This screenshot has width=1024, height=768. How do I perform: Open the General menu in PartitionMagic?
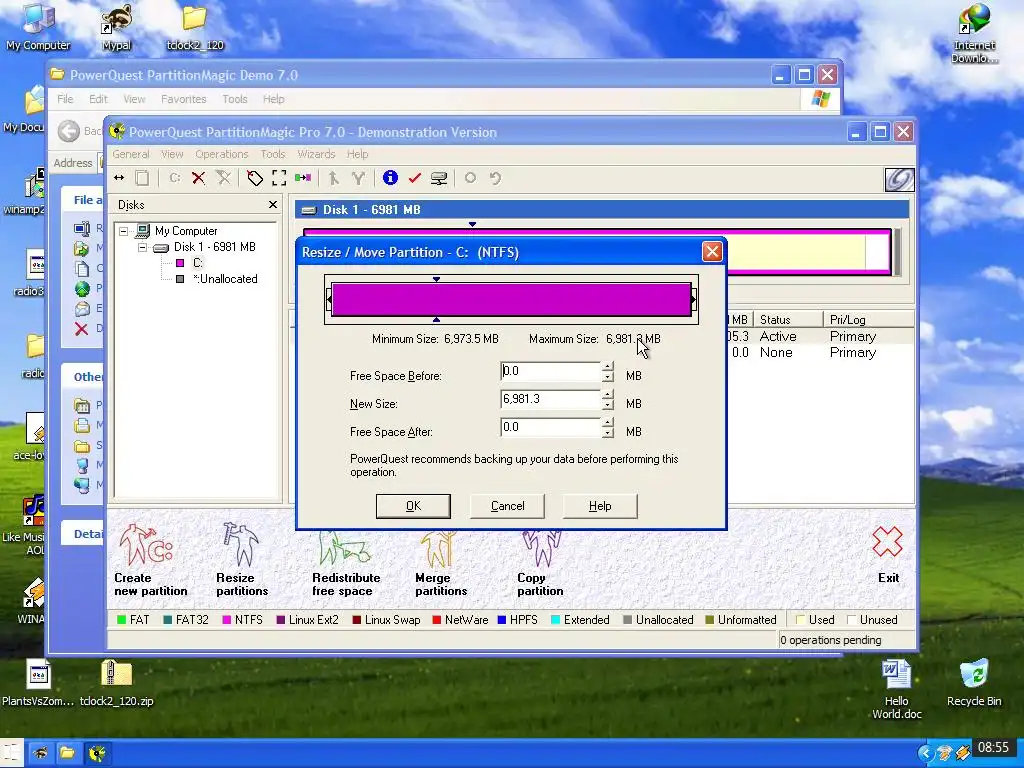[x=131, y=154]
